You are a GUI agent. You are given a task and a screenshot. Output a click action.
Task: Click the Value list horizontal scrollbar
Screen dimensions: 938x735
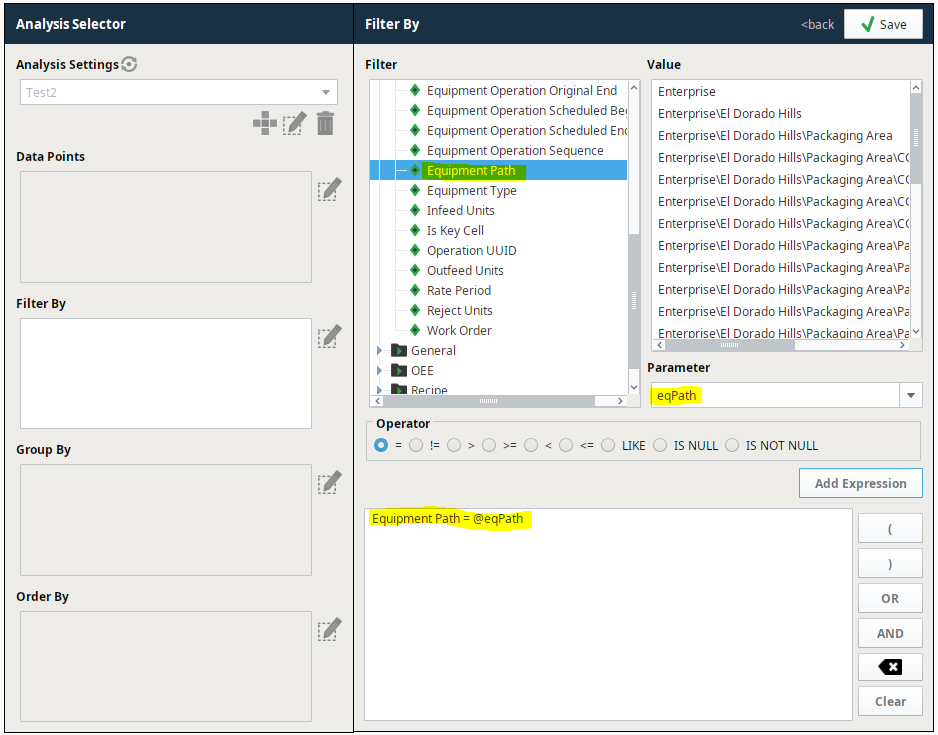[781, 345]
